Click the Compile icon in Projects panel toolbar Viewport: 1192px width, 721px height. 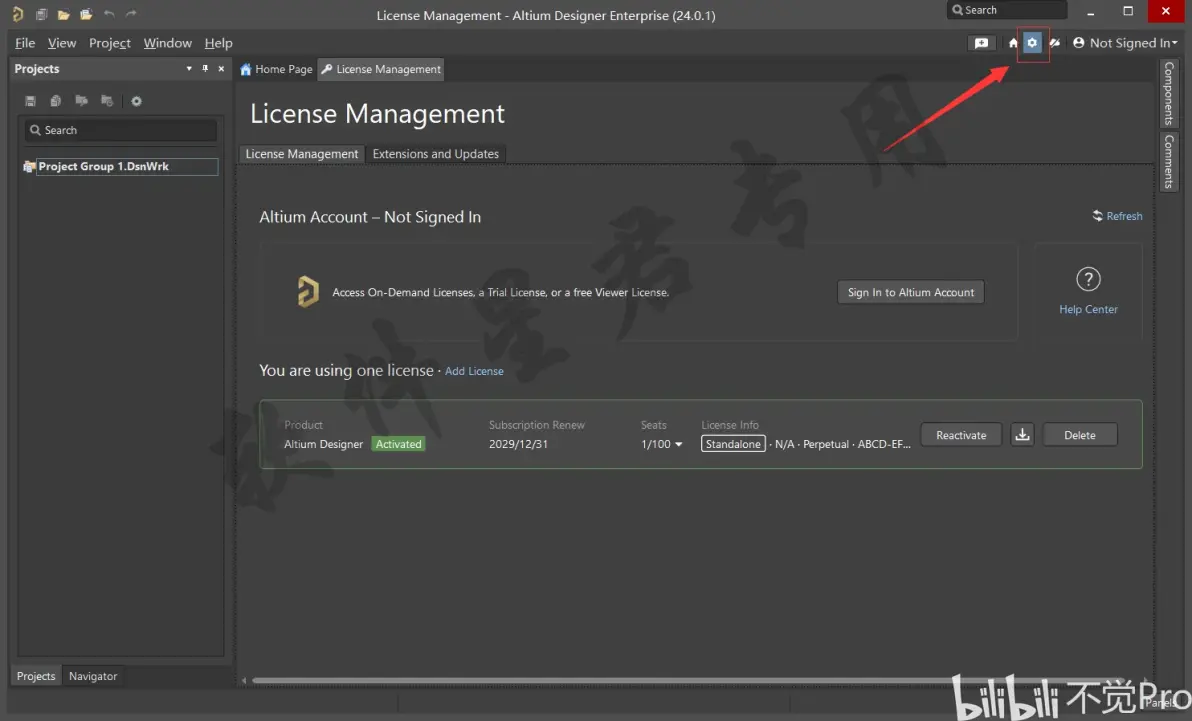pyautogui.click(x=55, y=100)
